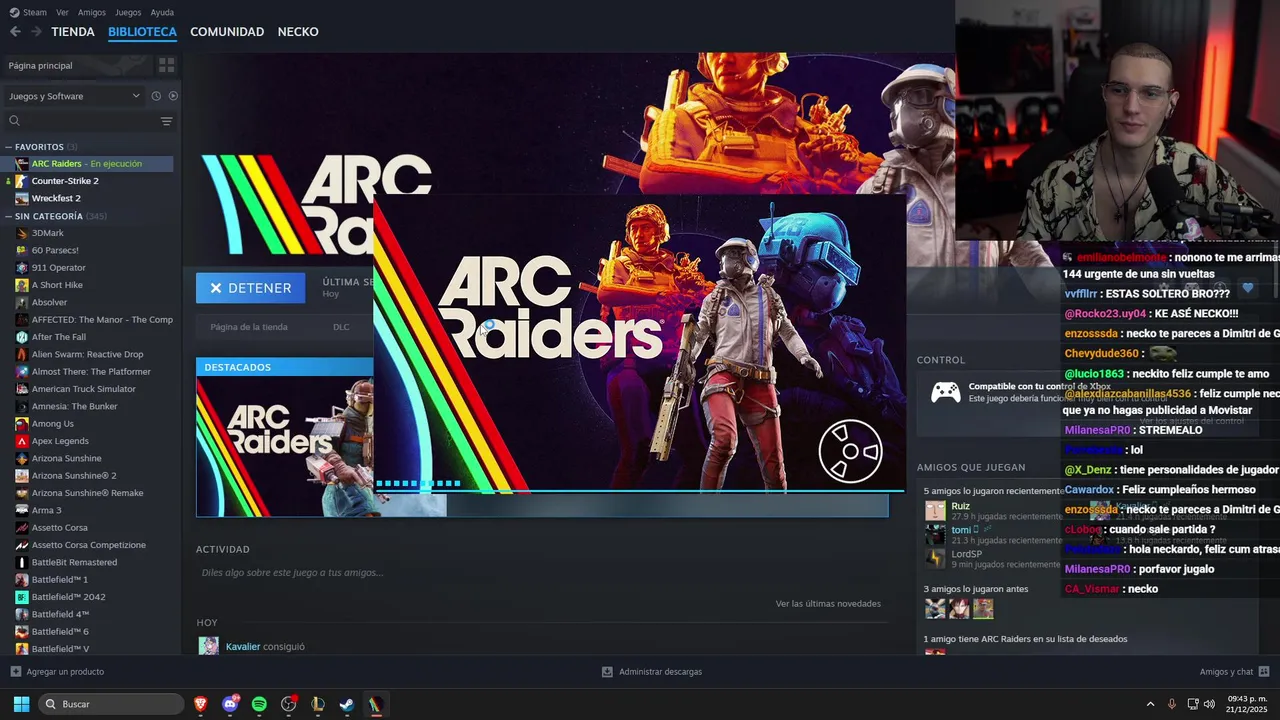
Task: Click the plus icon beside Agregar un producto
Action: [15, 672]
